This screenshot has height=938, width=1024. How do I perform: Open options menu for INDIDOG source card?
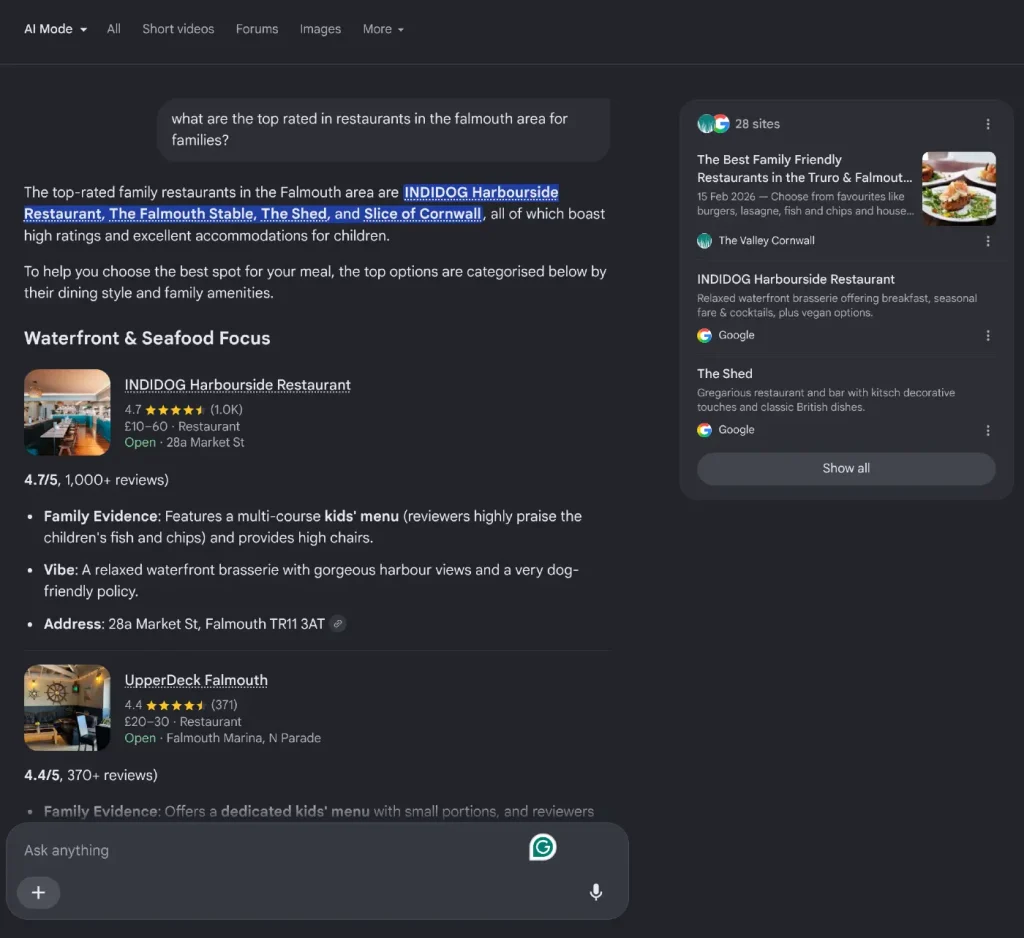coord(987,335)
